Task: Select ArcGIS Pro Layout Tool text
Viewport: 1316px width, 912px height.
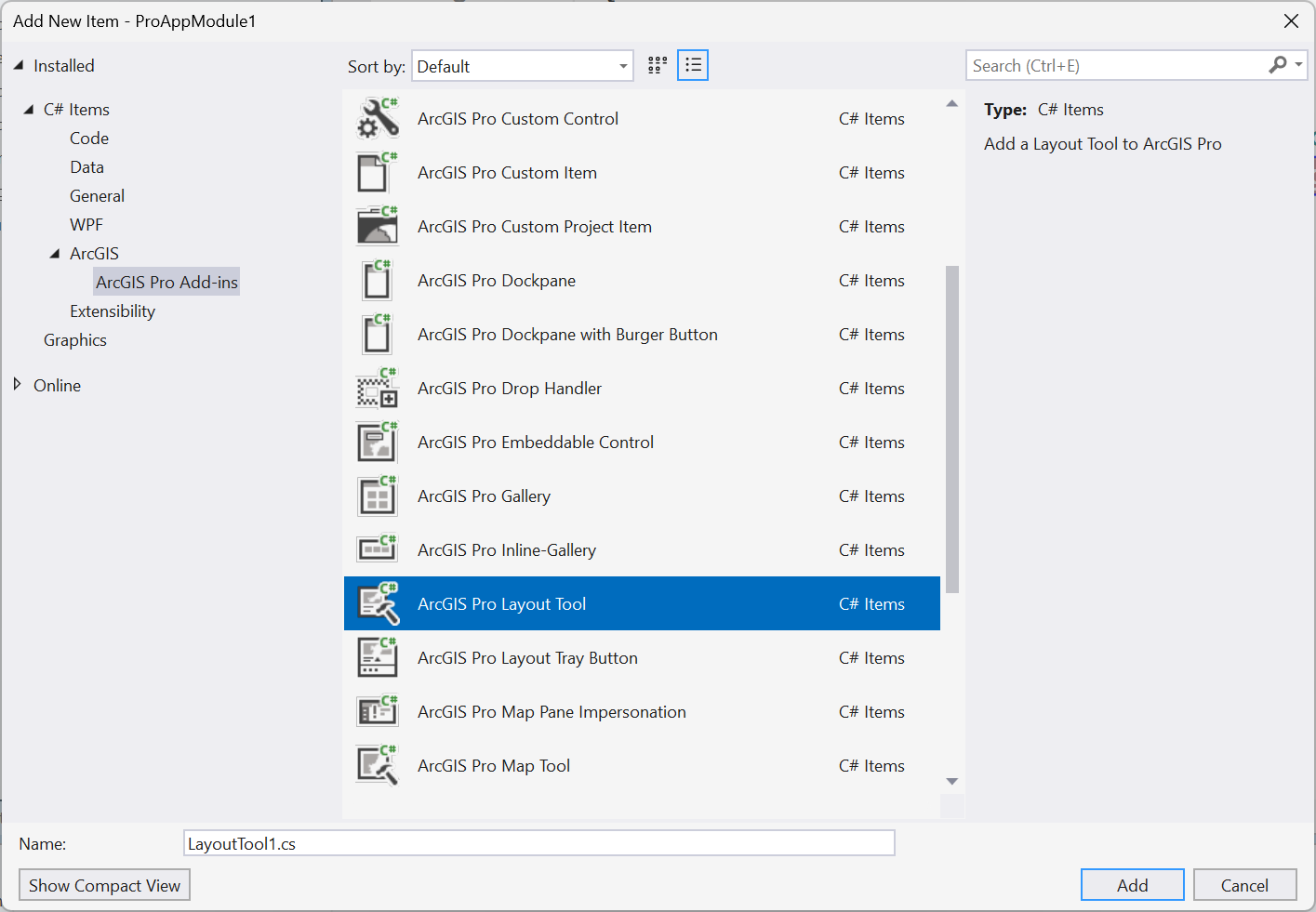Action: 501,603
